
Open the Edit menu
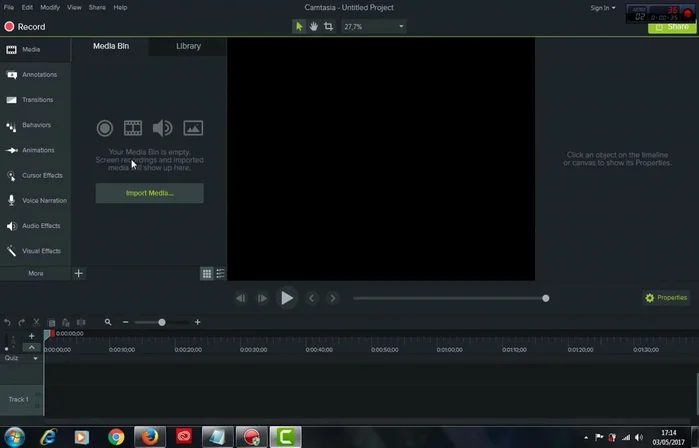coord(27,8)
